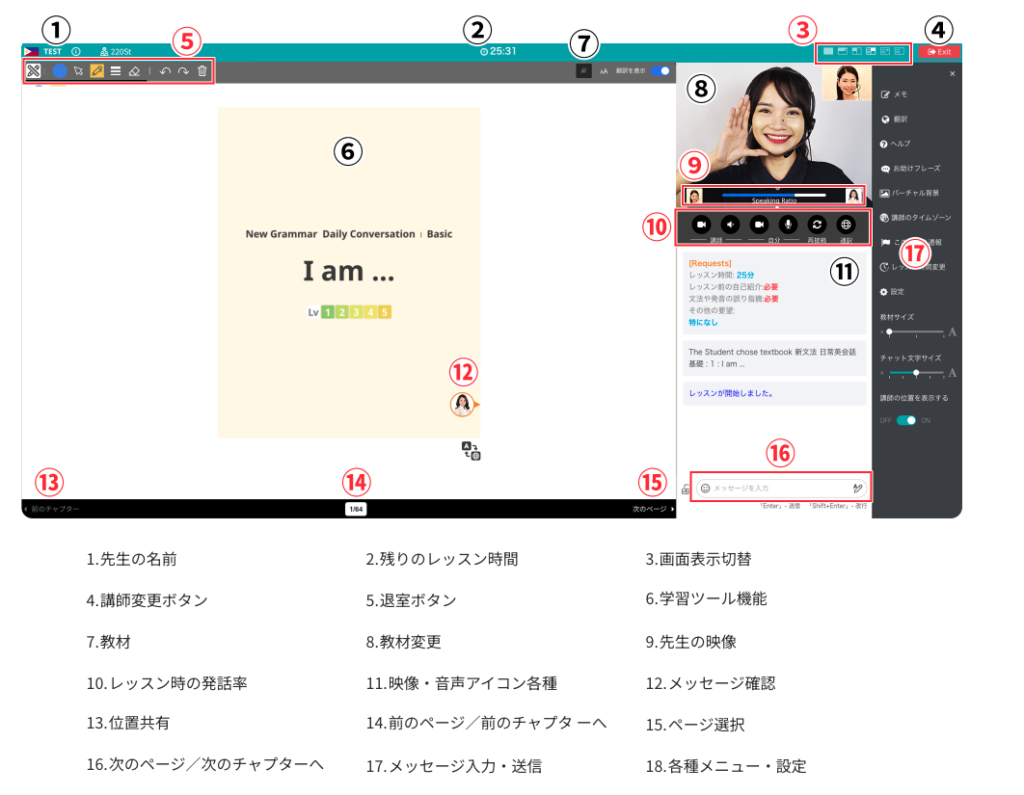This screenshot has width=1024, height=795.
Task: Click the translate icon below the textbook
Action: tap(471, 451)
